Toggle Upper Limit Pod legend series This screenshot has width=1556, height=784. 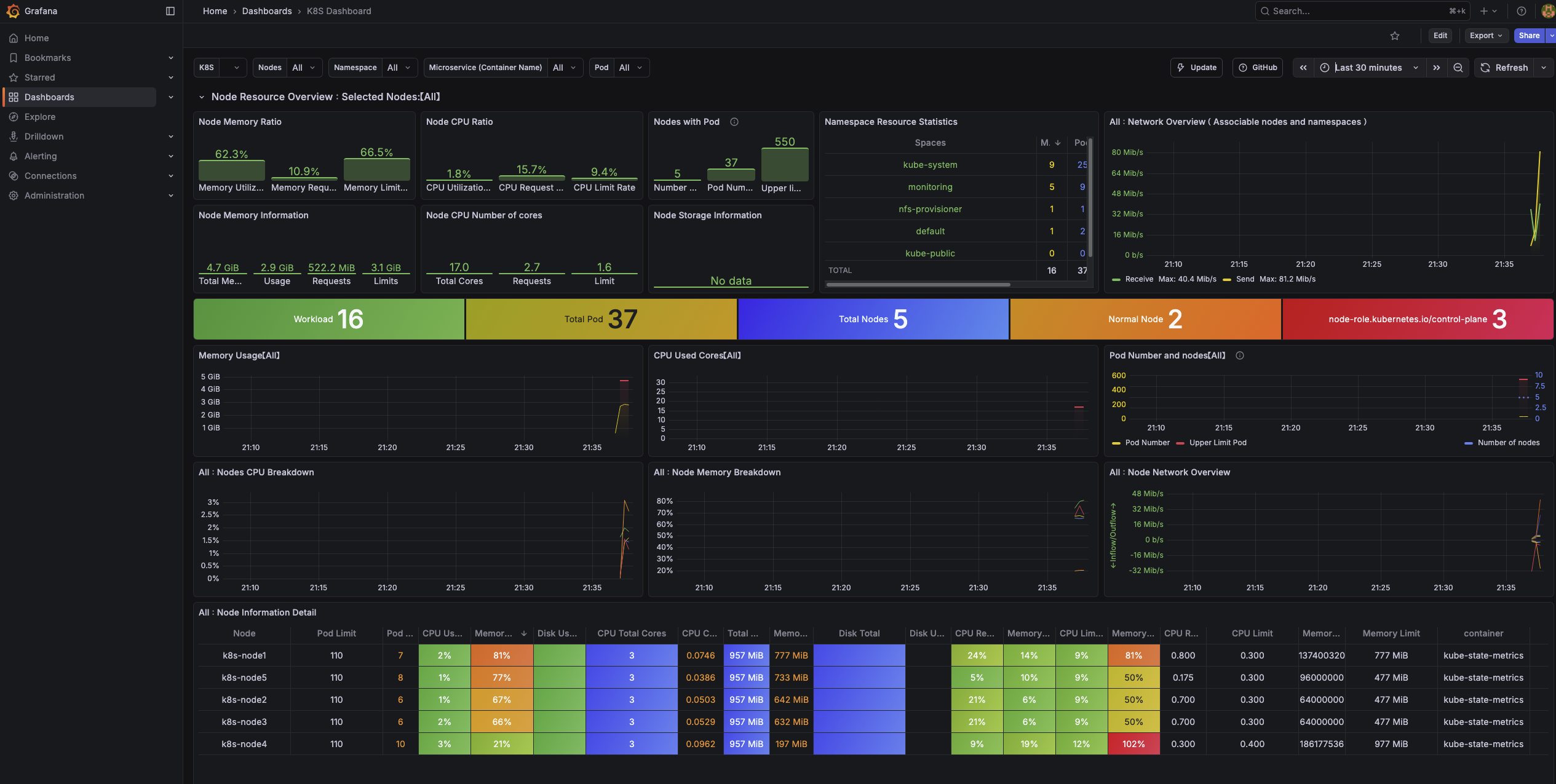[x=1217, y=443]
